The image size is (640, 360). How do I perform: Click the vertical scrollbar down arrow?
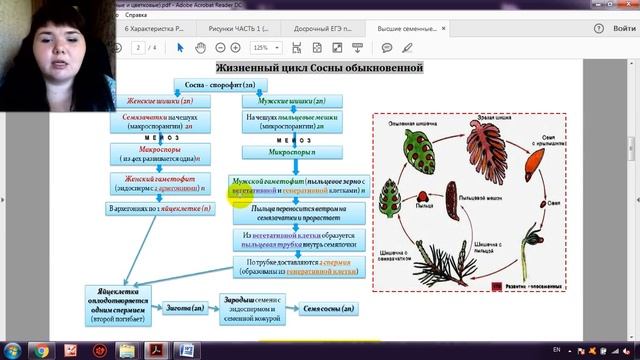631,337
